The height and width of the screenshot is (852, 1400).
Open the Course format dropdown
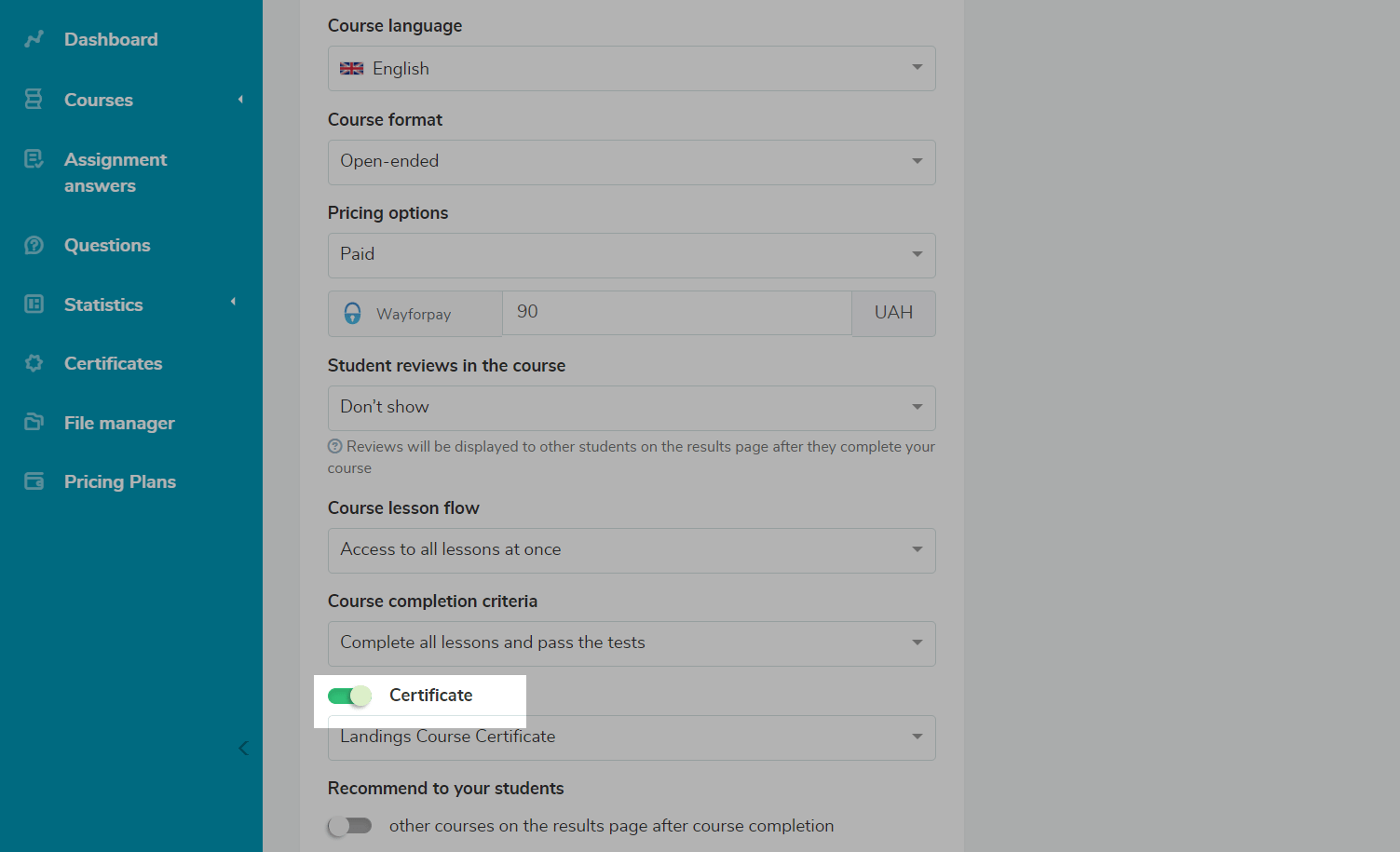coord(631,162)
